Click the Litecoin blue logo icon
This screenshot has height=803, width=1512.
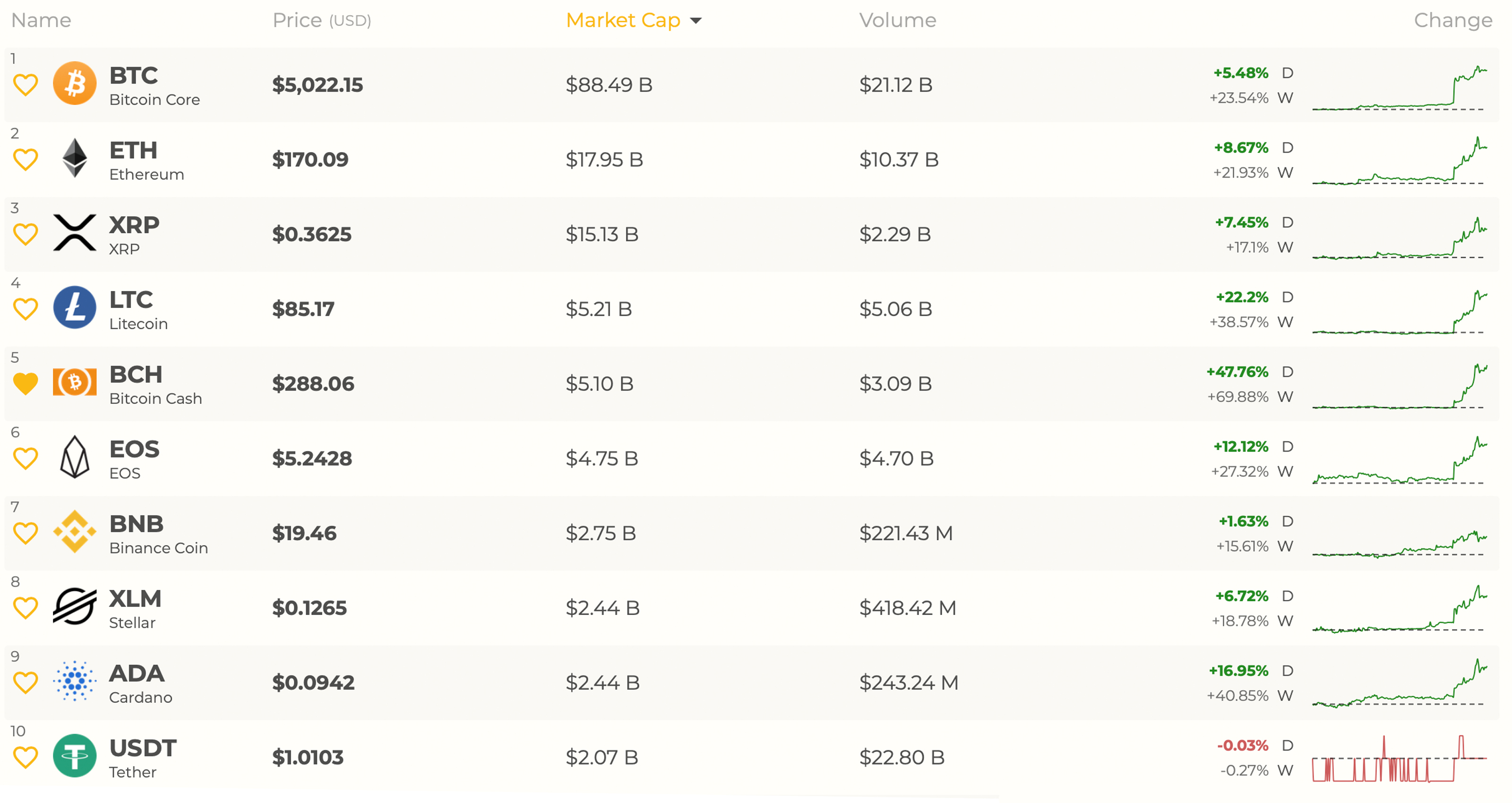tap(75, 308)
